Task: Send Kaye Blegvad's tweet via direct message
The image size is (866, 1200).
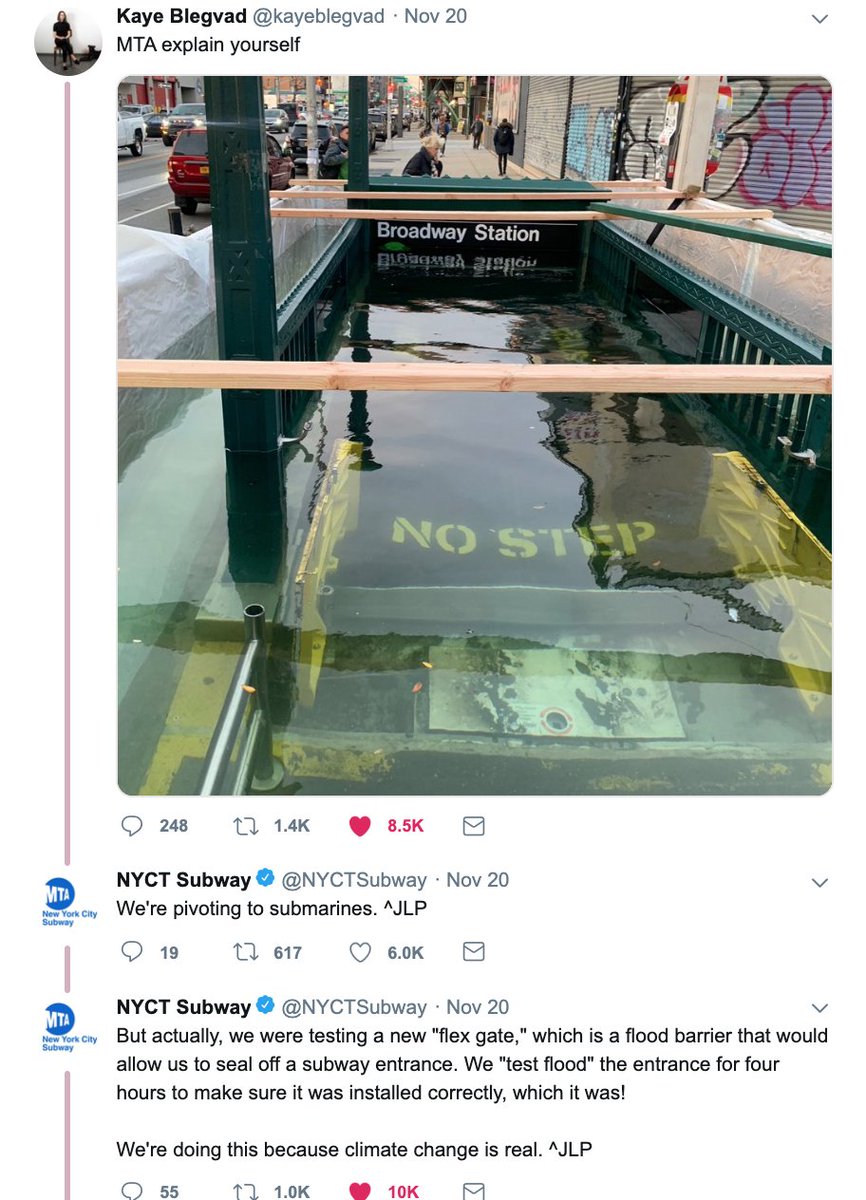Action: pyautogui.click(x=474, y=826)
